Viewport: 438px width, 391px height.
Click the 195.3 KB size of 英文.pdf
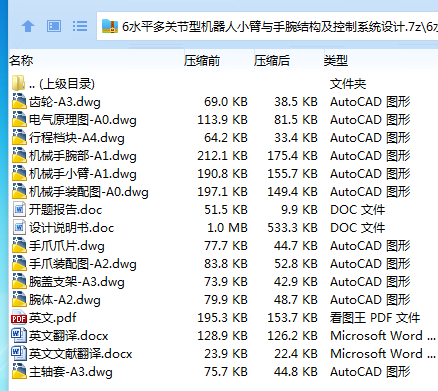click(222, 318)
